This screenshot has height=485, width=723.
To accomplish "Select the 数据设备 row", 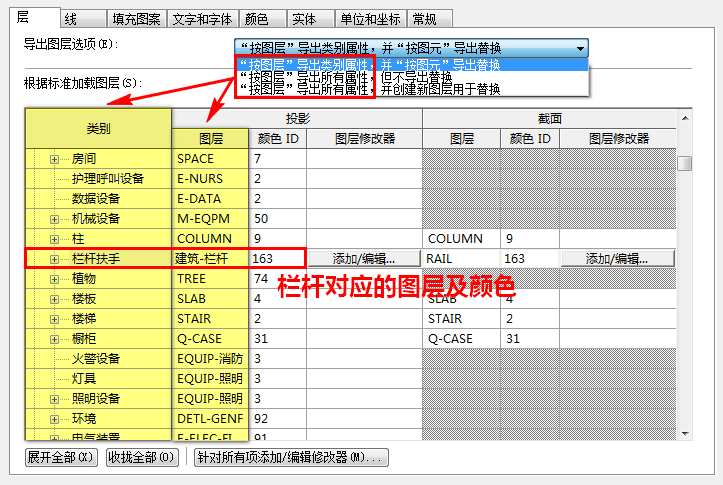I will point(98,199).
